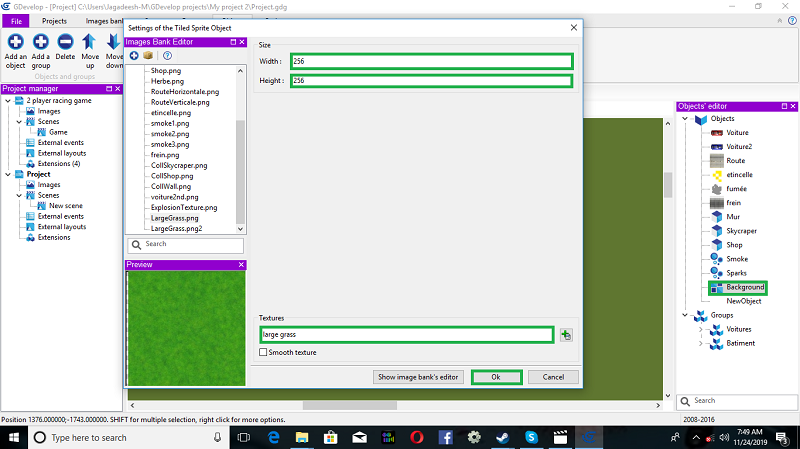Open File Explorer from the taskbar
Screen dimensions: 800x449
click(302, 437)
